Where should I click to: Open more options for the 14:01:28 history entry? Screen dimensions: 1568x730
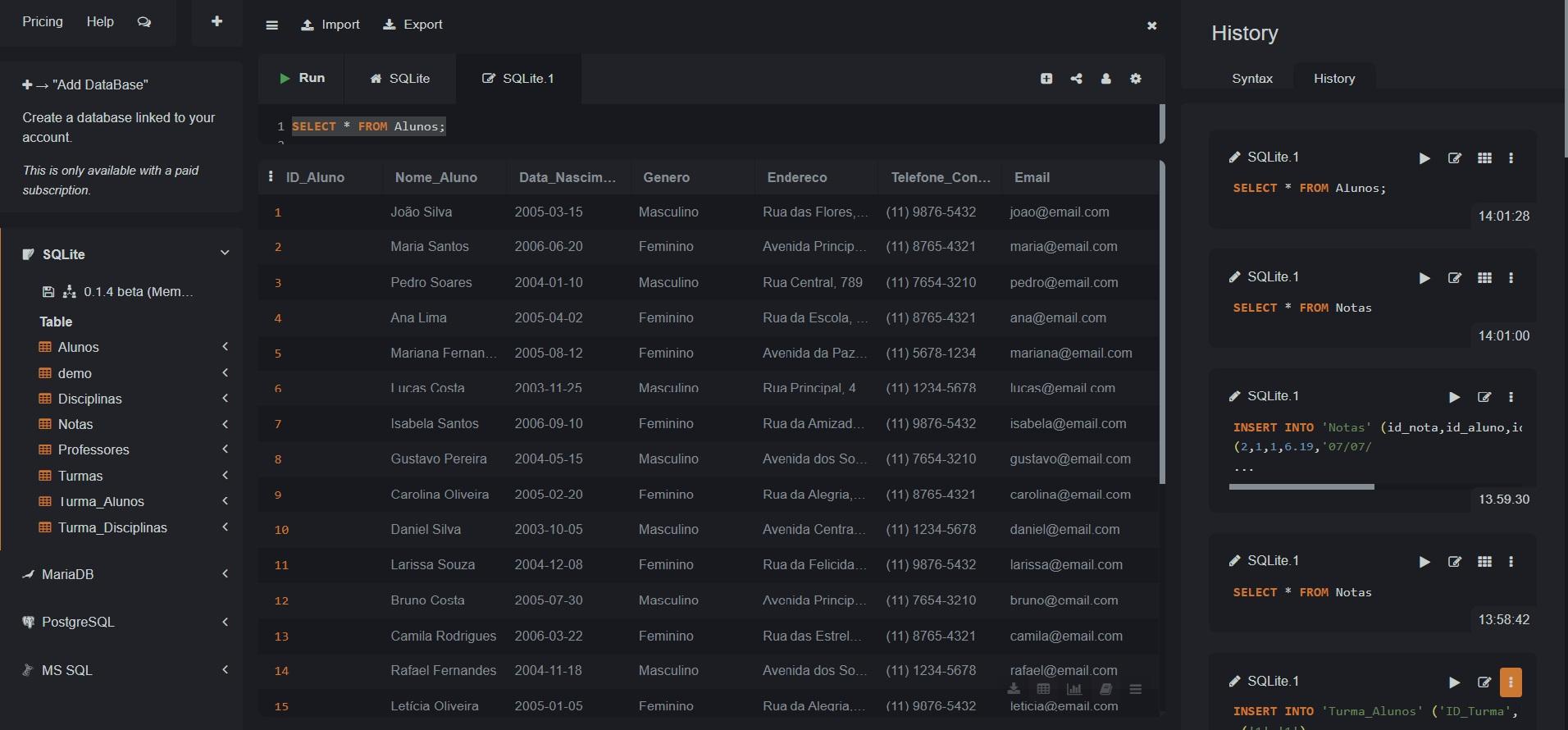coord(1511,158)
